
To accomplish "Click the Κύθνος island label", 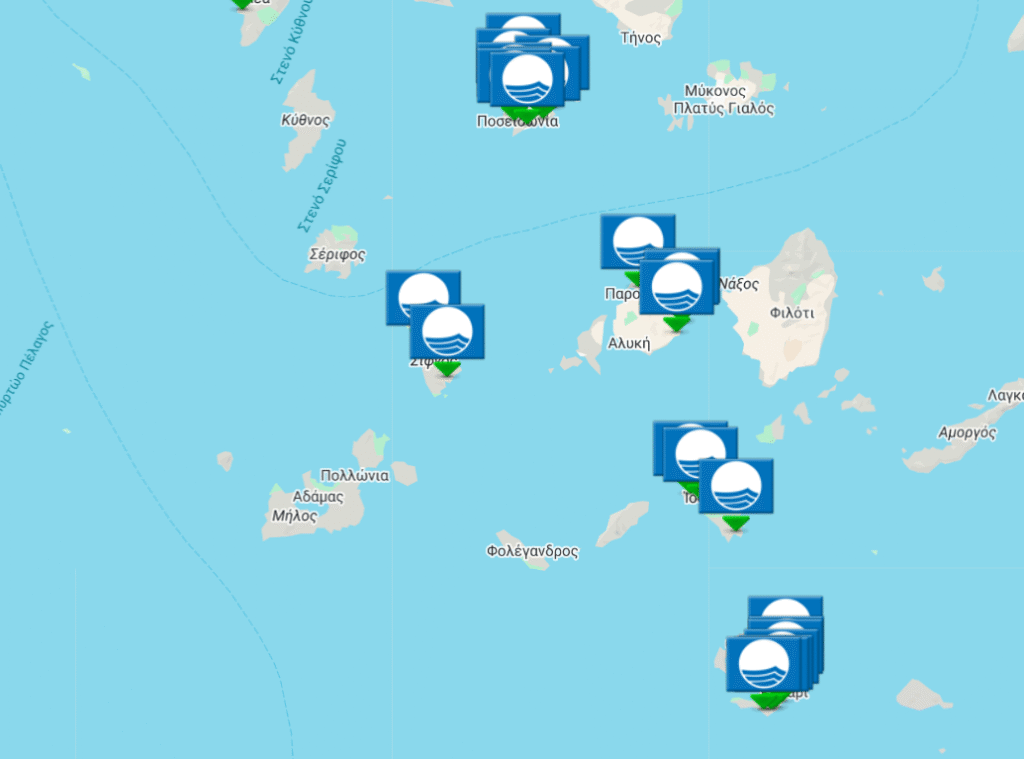I will click(306, 120).
